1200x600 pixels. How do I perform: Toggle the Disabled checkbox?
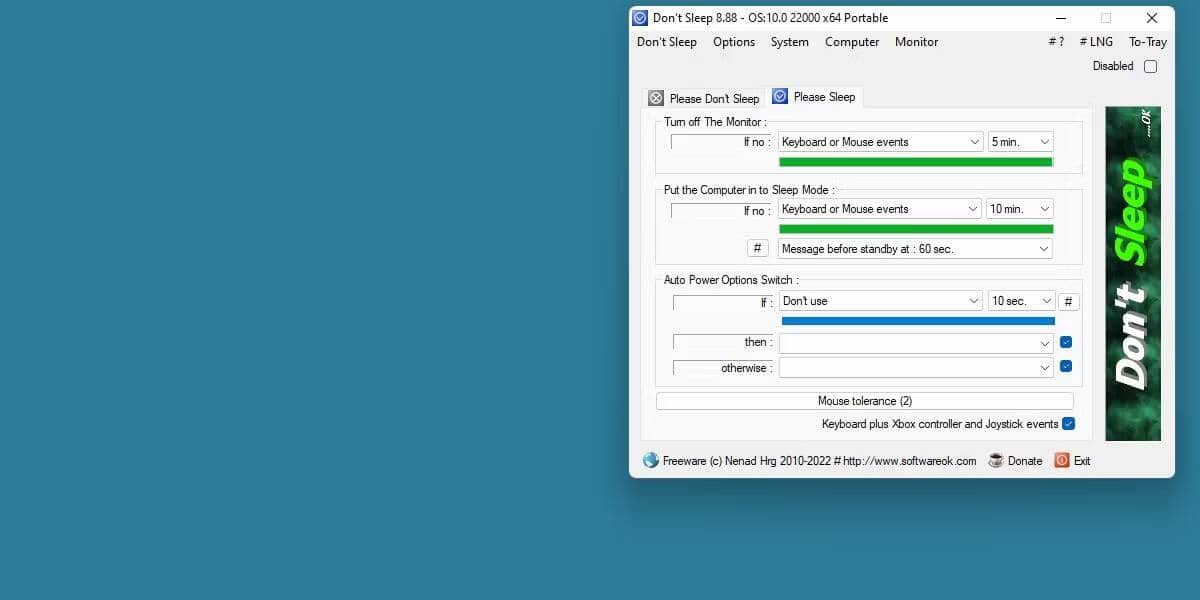click(x=1150, y=67)
